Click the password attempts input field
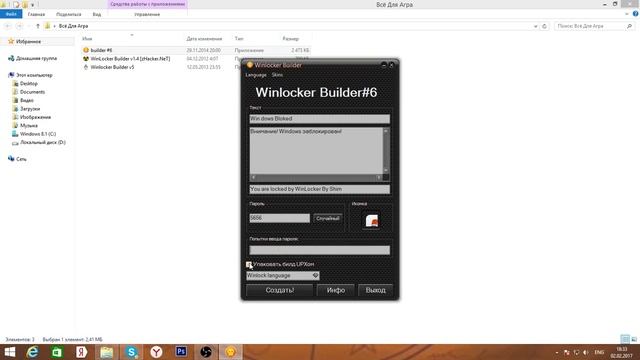This screenshot has width=640, height=360. pos(320,250)
